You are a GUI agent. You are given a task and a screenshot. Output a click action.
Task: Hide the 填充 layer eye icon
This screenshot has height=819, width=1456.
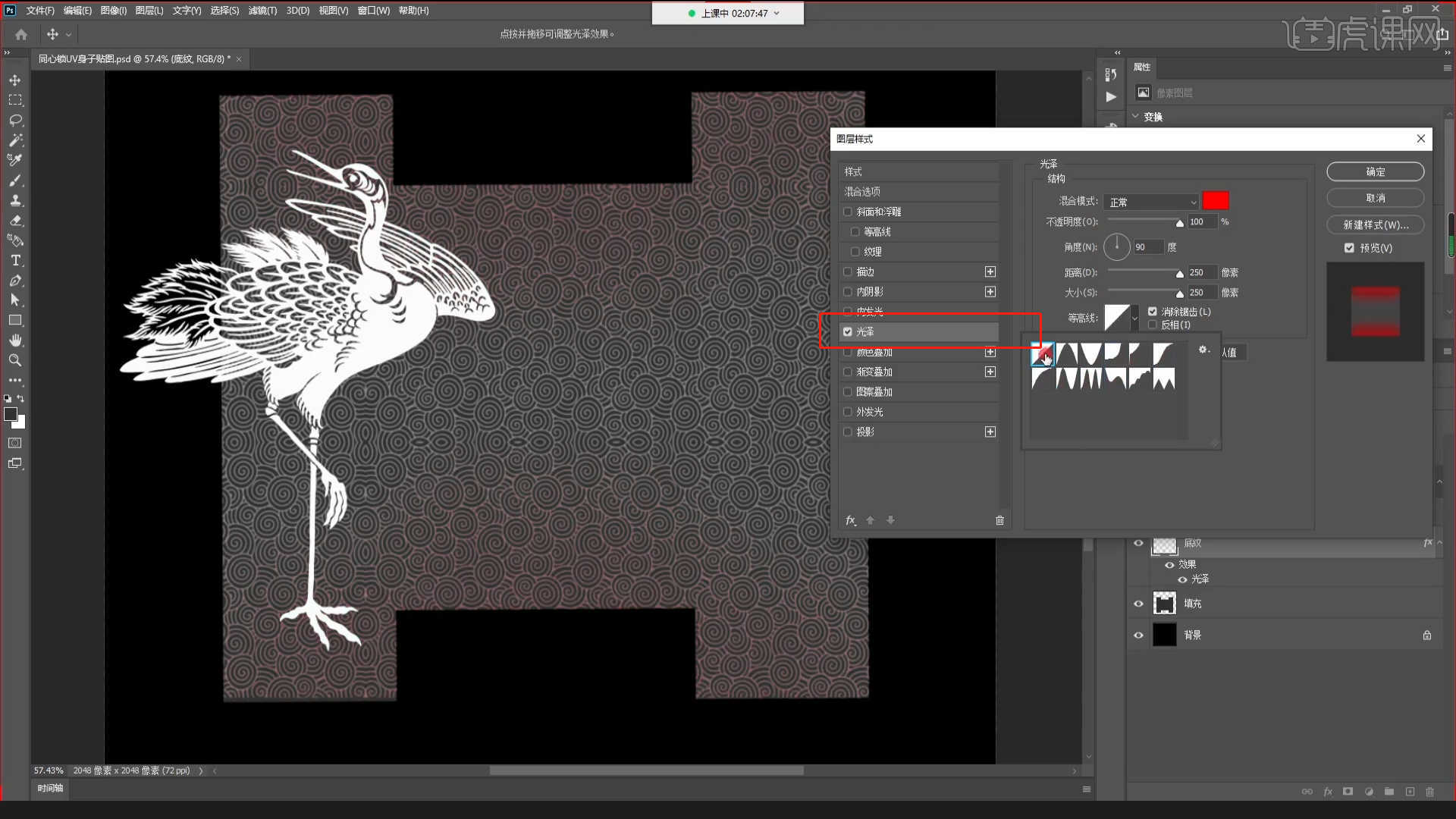pyautogui.click(x=1138, y=604)
